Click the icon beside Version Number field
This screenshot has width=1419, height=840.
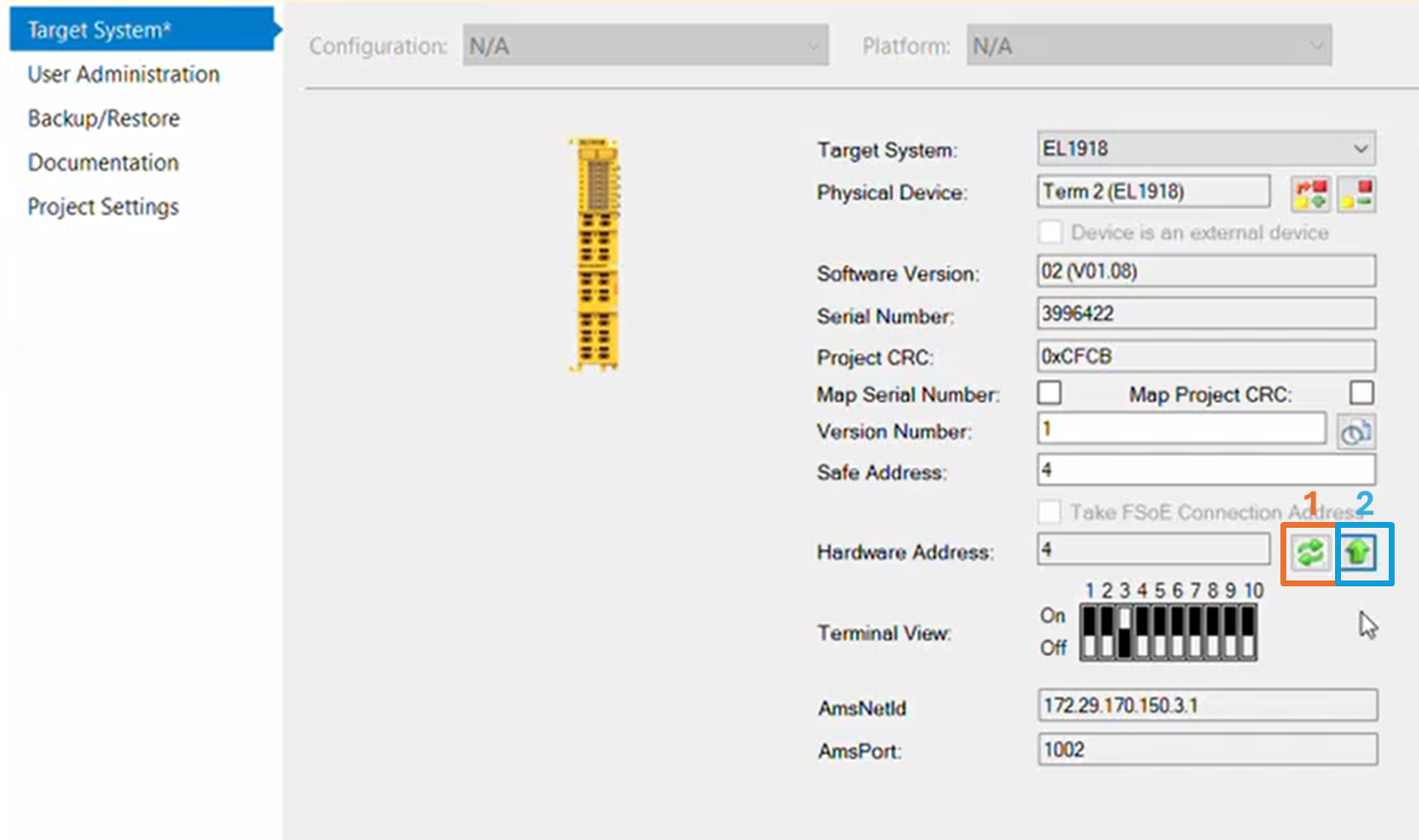(x=1355, y=430)
